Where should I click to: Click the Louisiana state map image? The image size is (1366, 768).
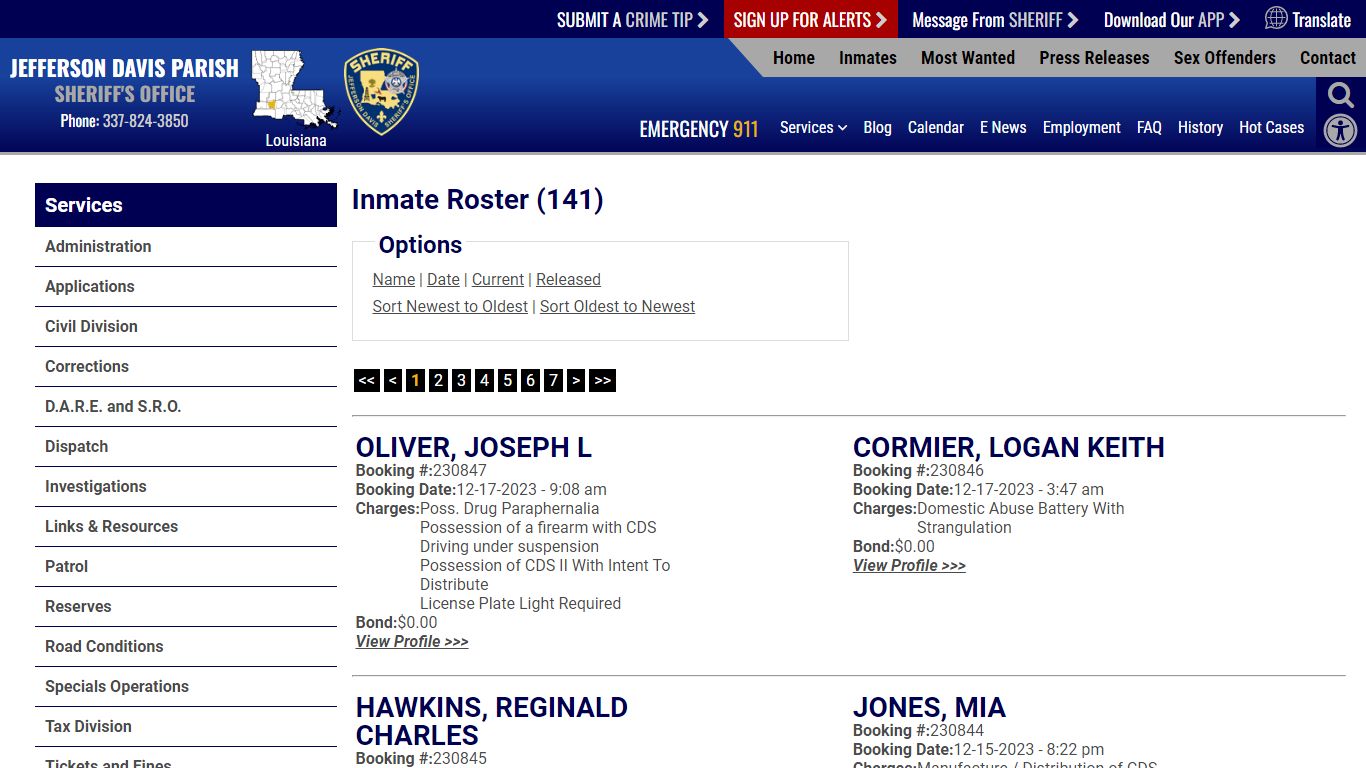295,90
